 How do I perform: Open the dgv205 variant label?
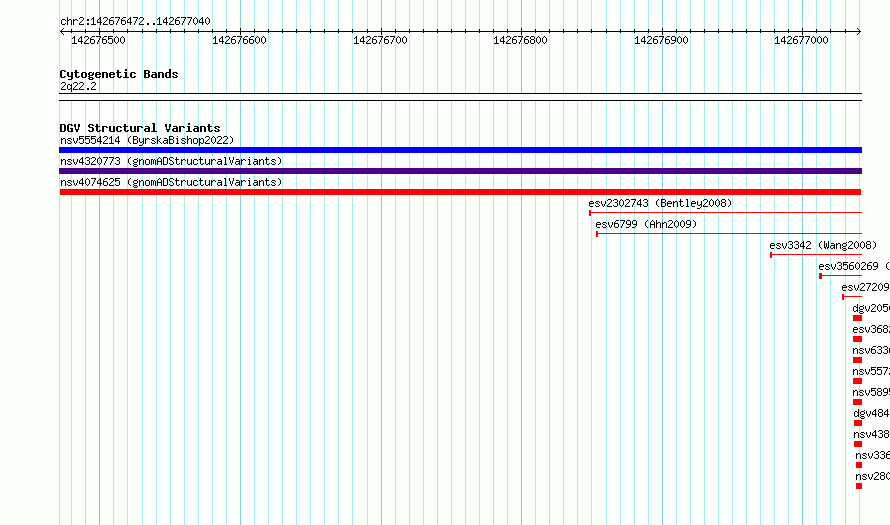click(871, 308)
